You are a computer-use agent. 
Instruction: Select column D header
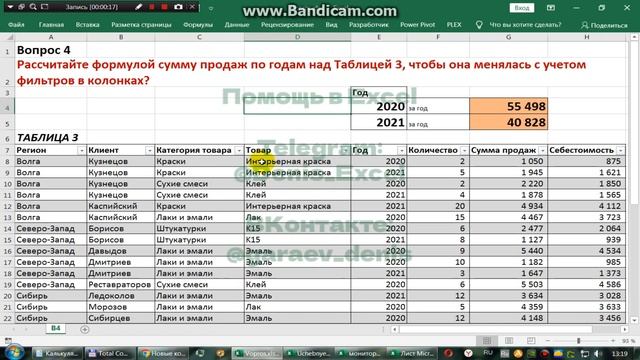coord(297,37)
